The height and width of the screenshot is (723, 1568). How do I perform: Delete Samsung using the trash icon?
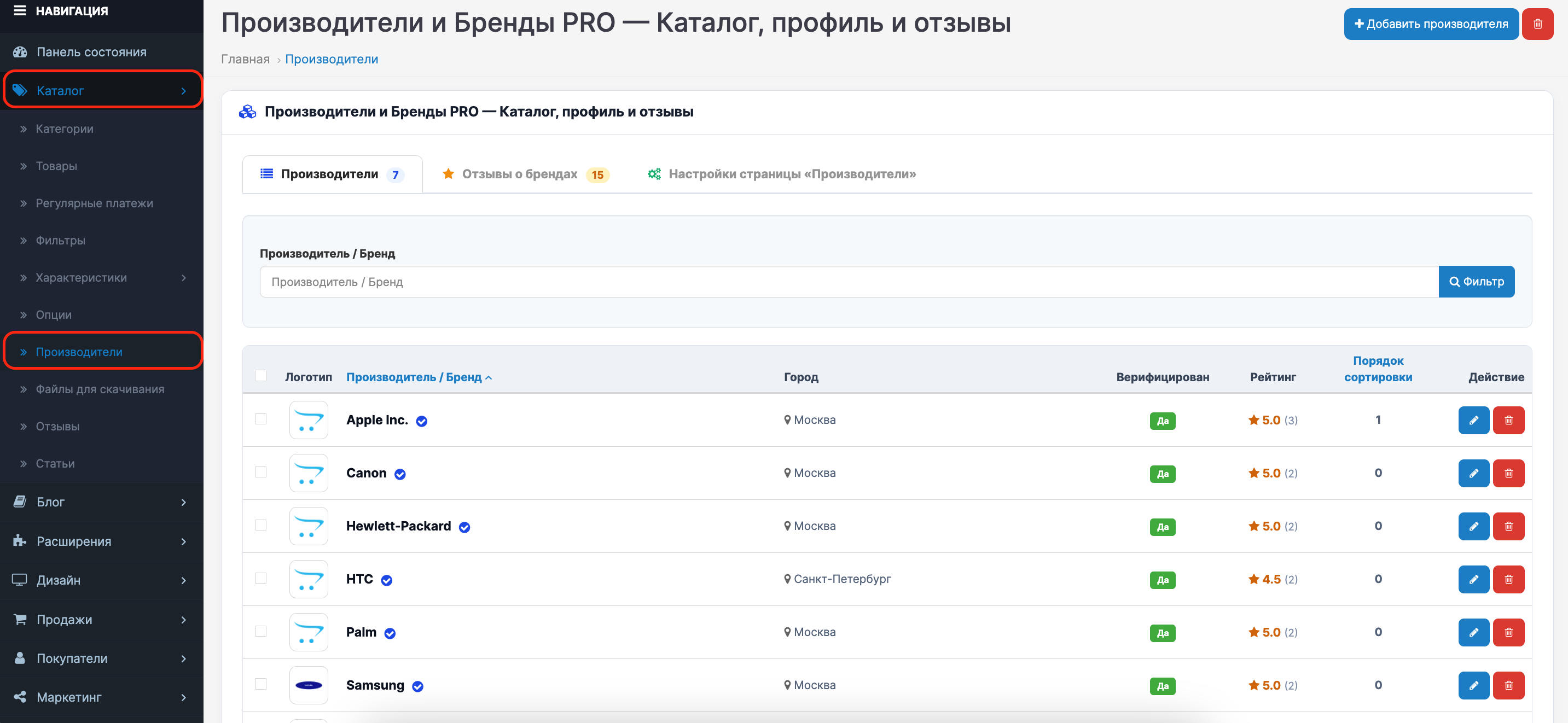1508,685
